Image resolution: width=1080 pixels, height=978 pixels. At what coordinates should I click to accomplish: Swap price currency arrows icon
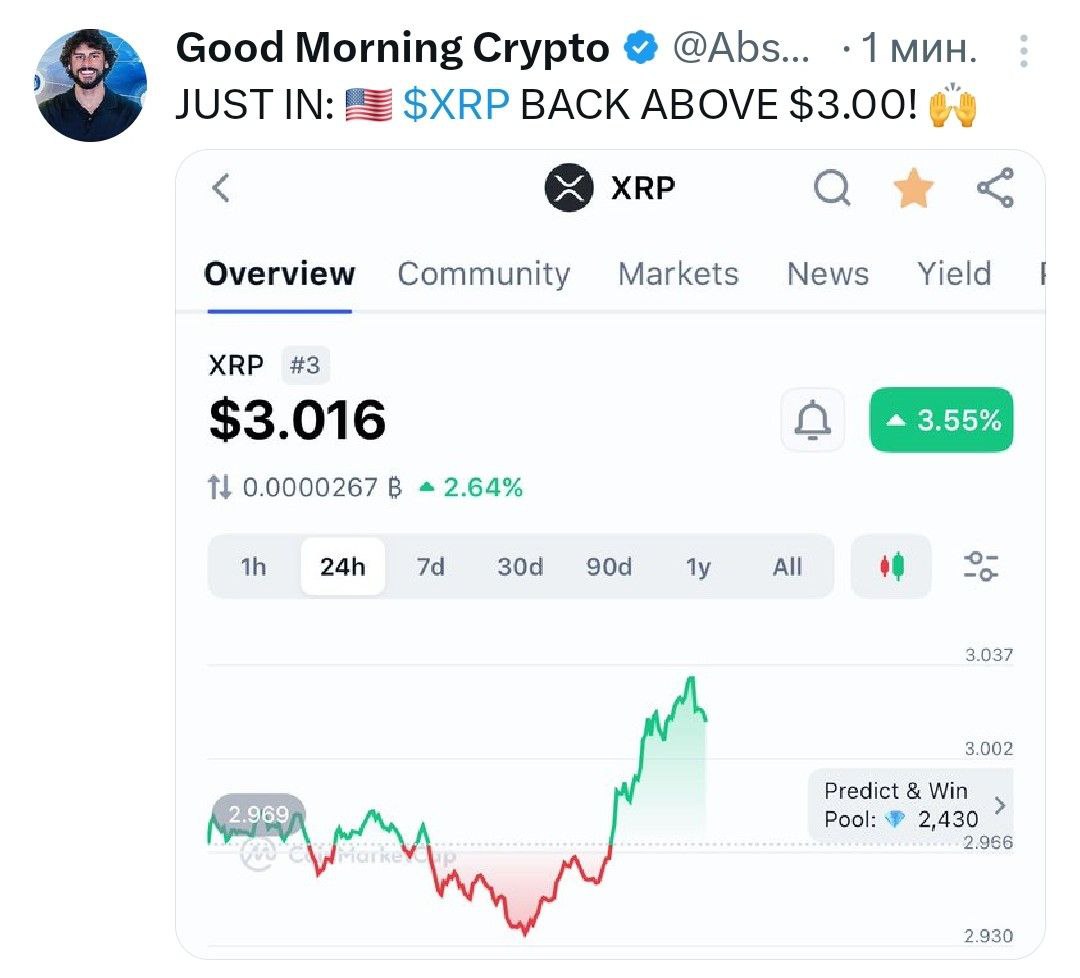(219, 487)
